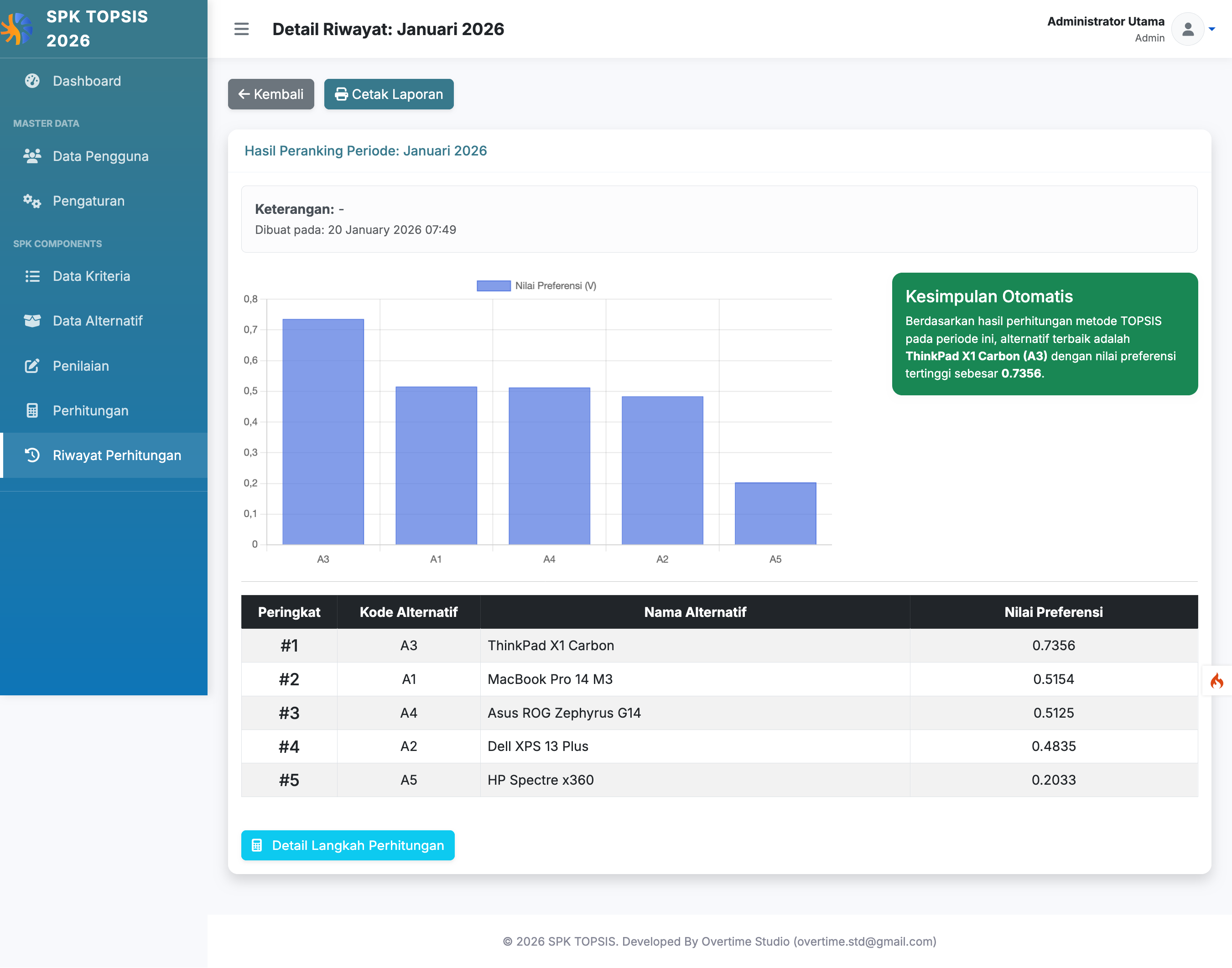Click the user avatar icon

(x=1188, y=29)
